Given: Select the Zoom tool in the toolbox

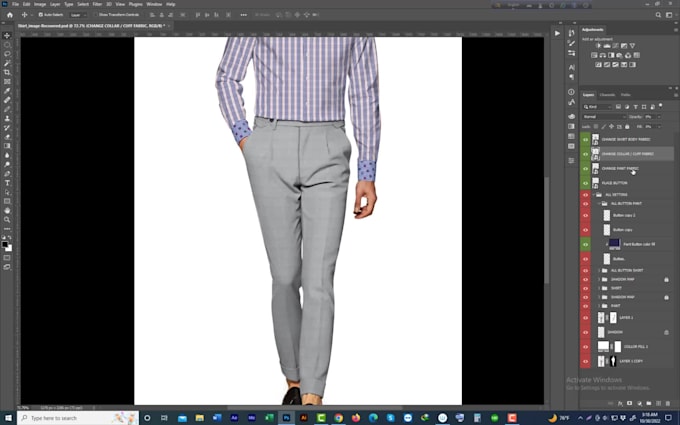Looking at the screenshot, I should pyautogui.click(x=7, y=219).
